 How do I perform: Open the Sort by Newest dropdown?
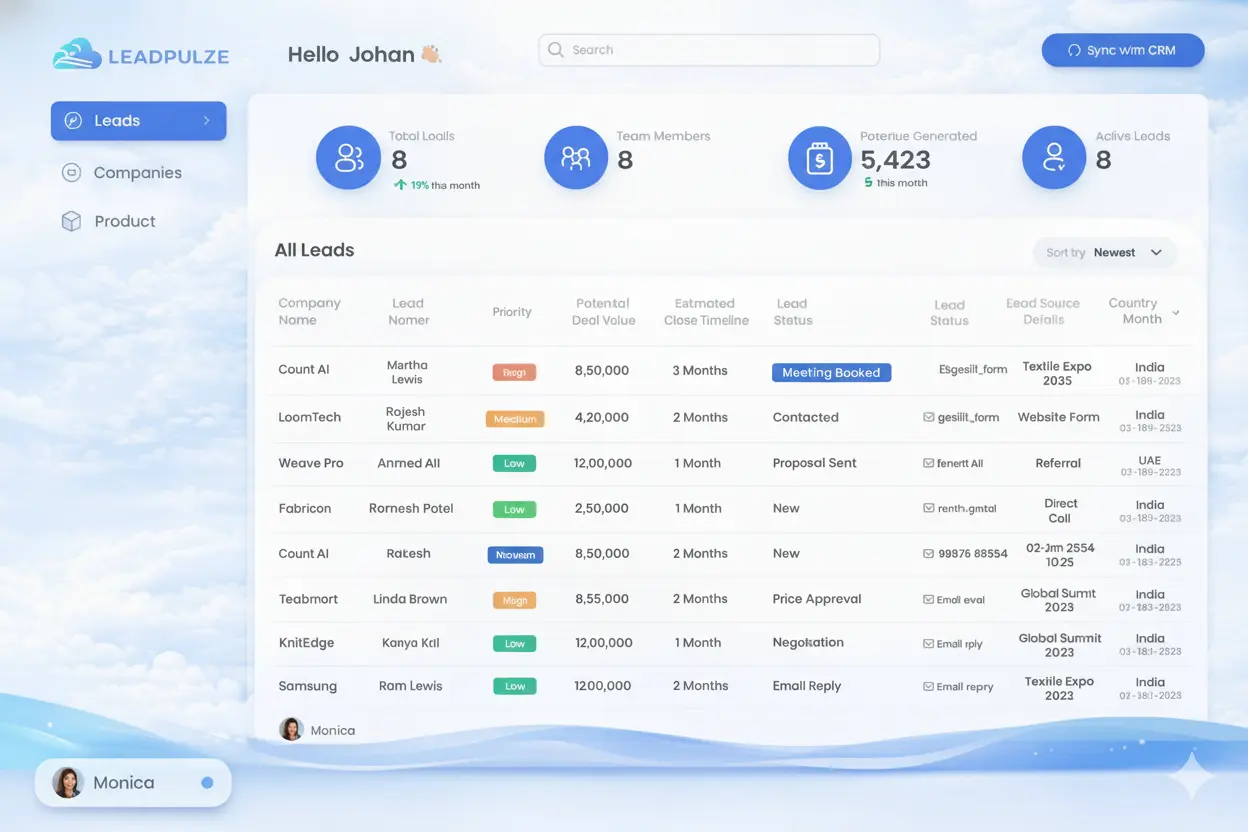click(1104, 253)
